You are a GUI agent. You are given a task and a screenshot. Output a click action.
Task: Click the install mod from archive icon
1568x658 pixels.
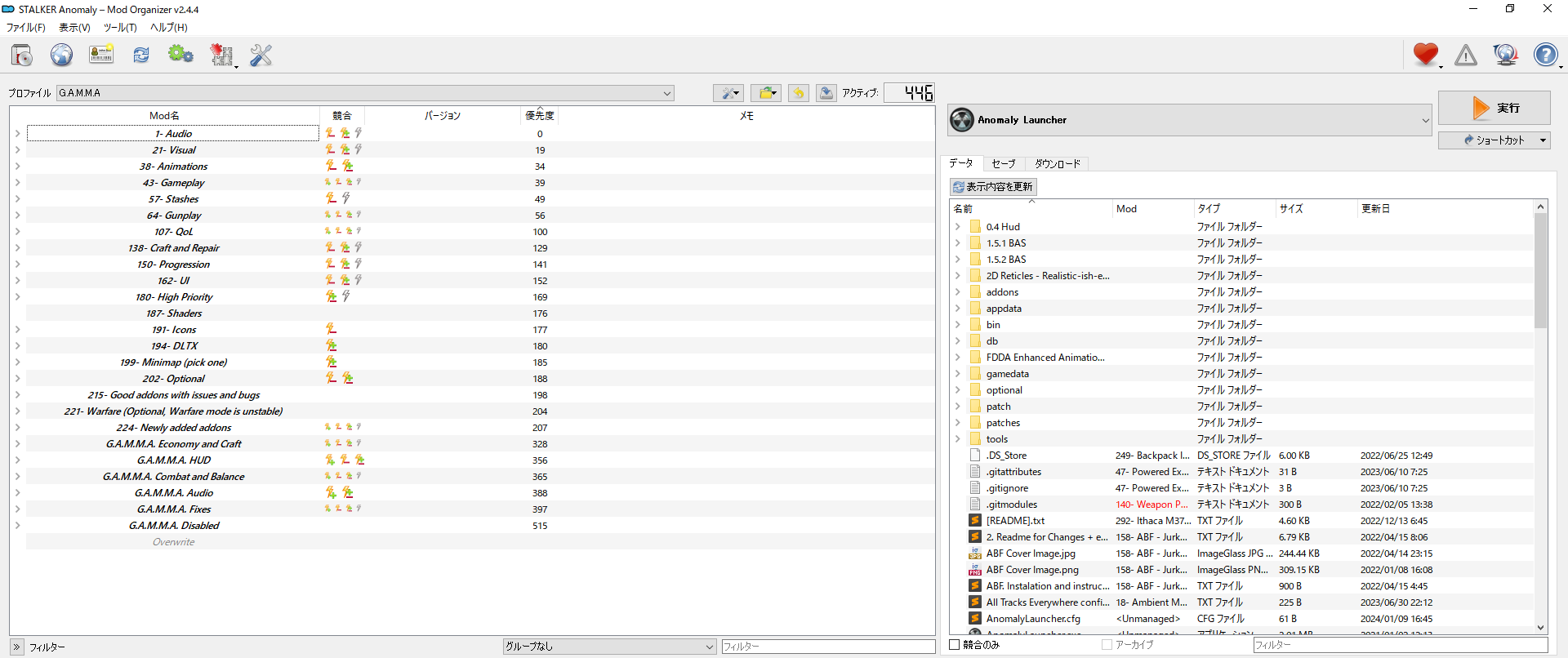point(22,55)
